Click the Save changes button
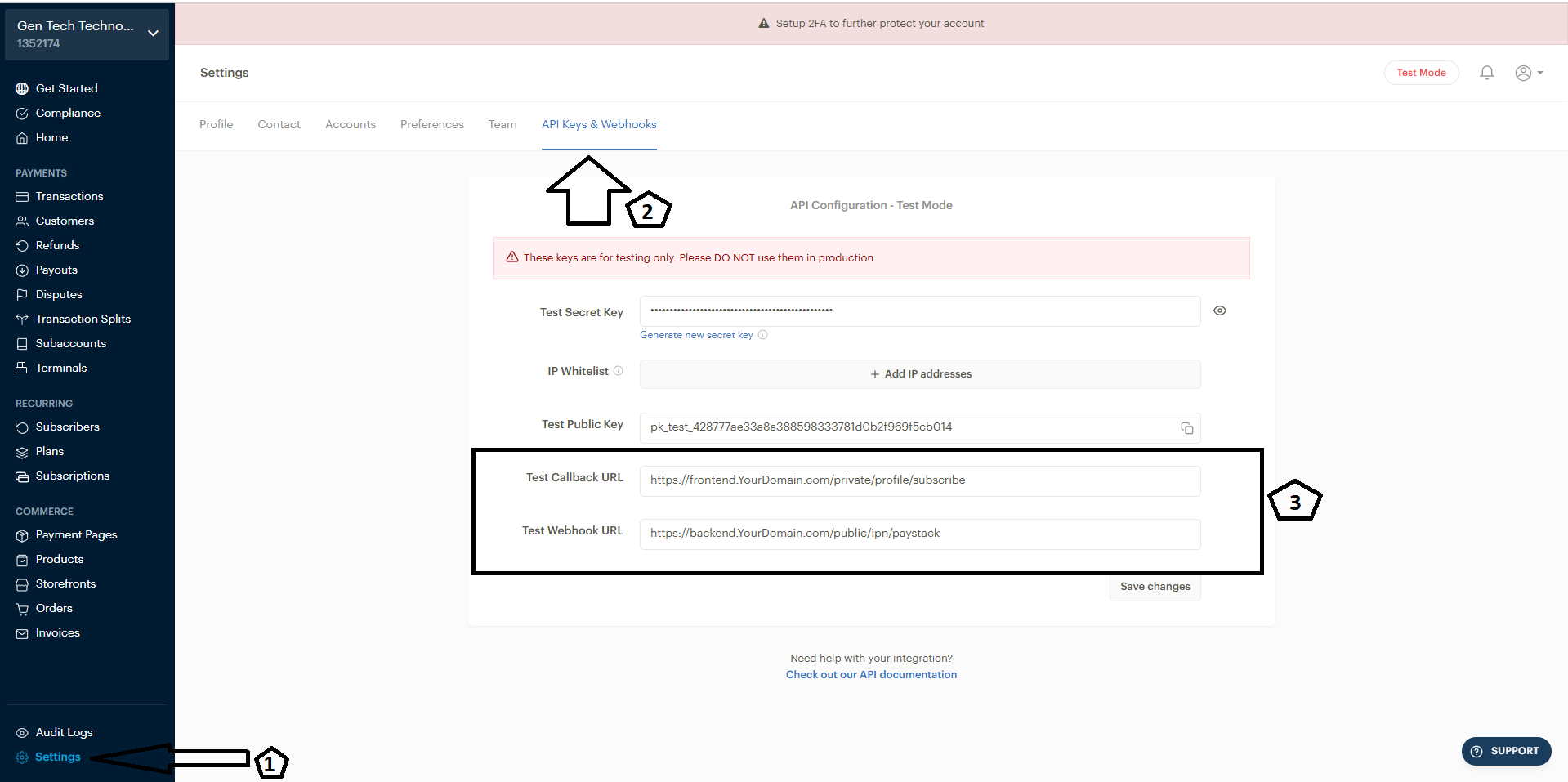This screenshot has height=782, width=1568. [1155, 587]
